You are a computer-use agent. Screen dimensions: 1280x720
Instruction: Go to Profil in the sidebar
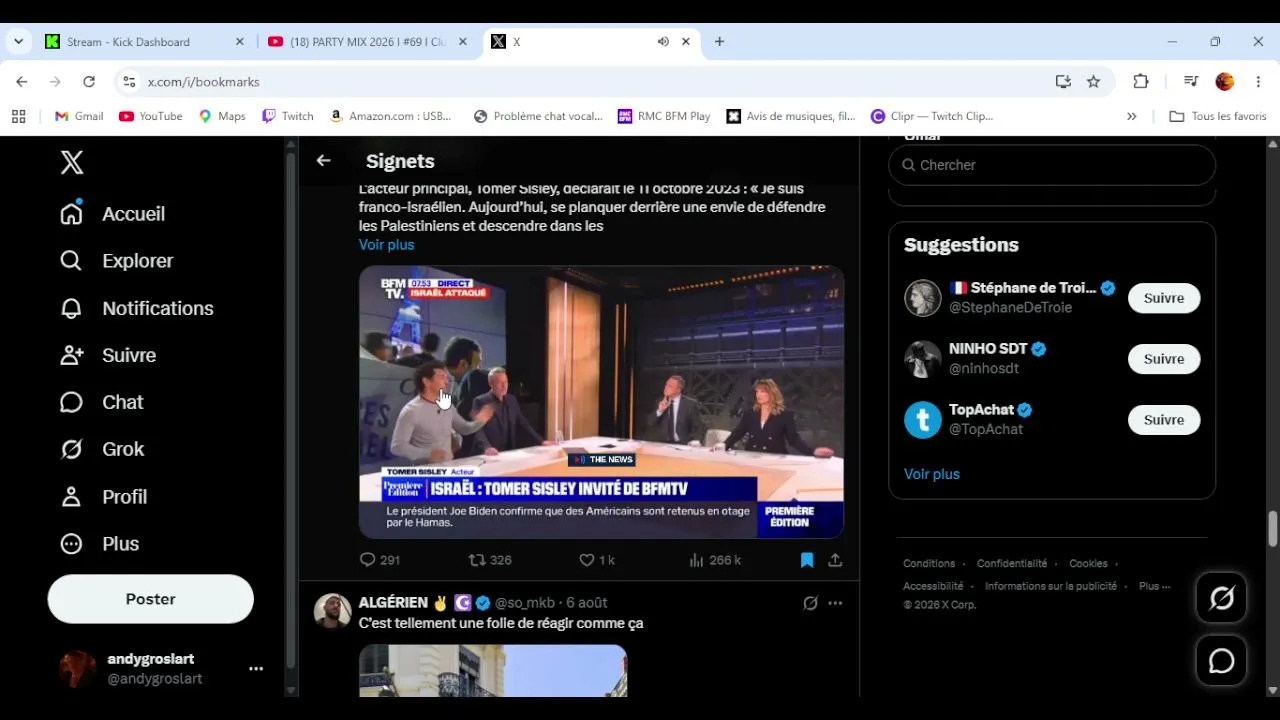103,497
